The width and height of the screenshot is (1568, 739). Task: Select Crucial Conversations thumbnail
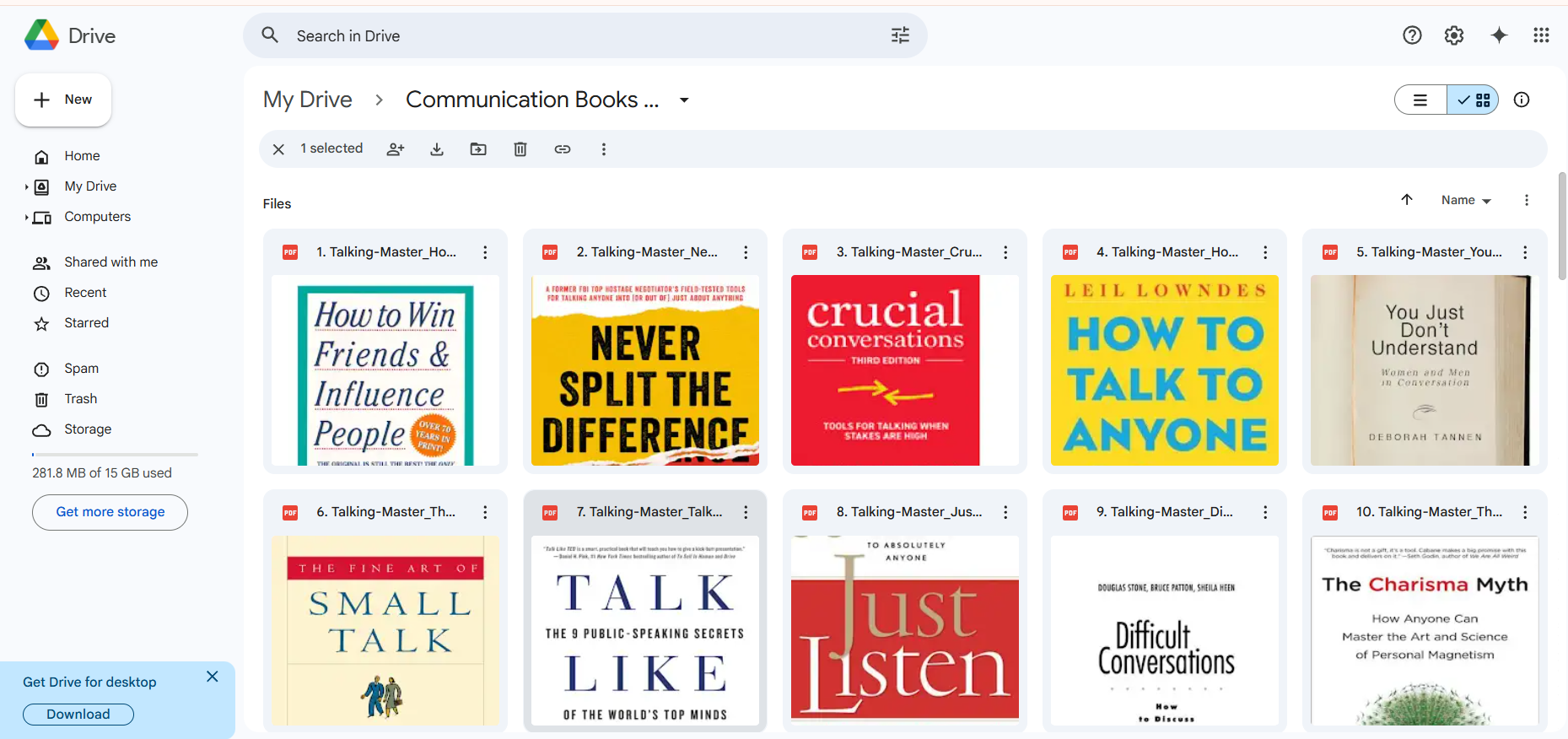[x=905, y=370]
